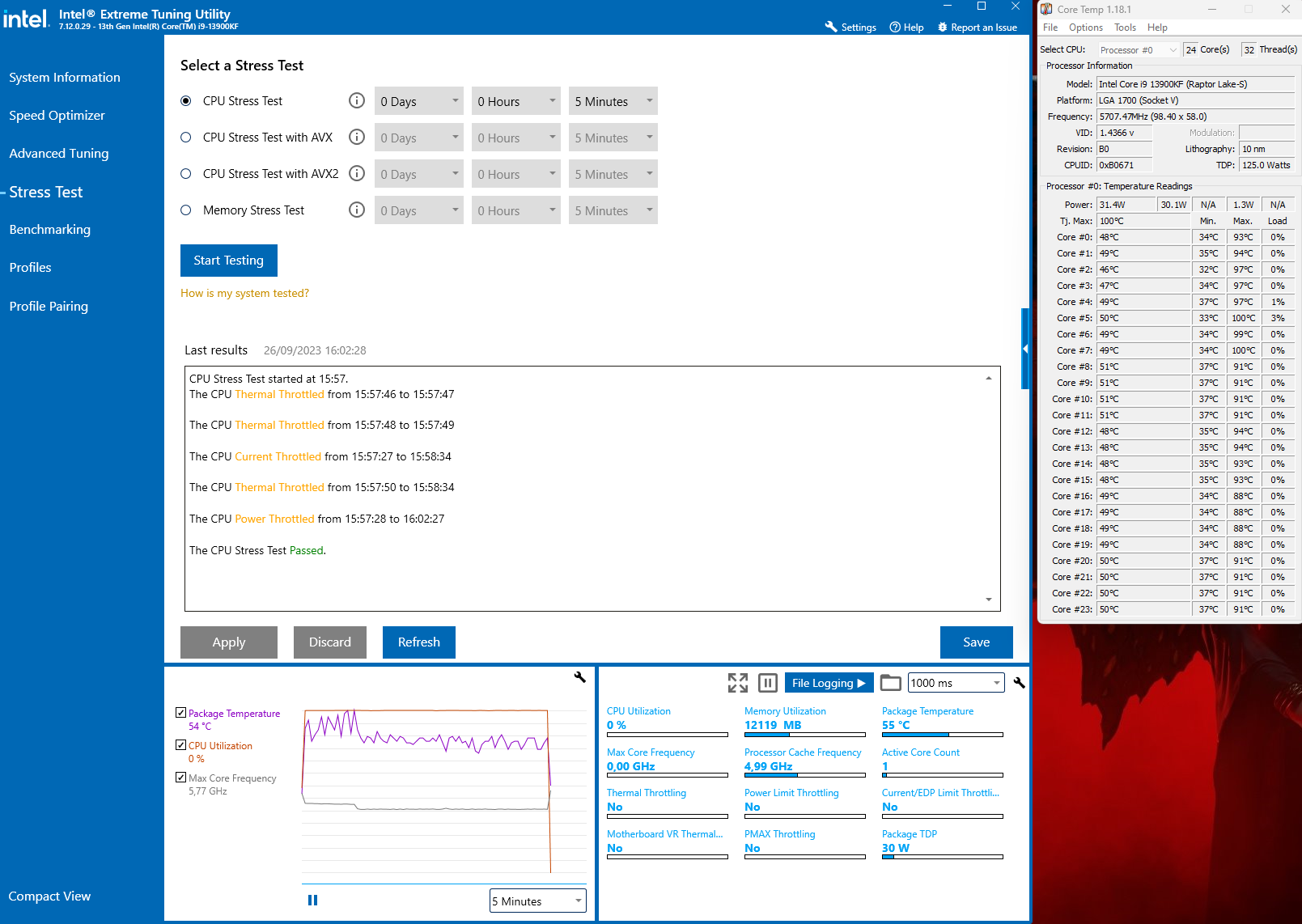Open Settings via wrench icon in header
1302x924 pixels.
point(831,27)
